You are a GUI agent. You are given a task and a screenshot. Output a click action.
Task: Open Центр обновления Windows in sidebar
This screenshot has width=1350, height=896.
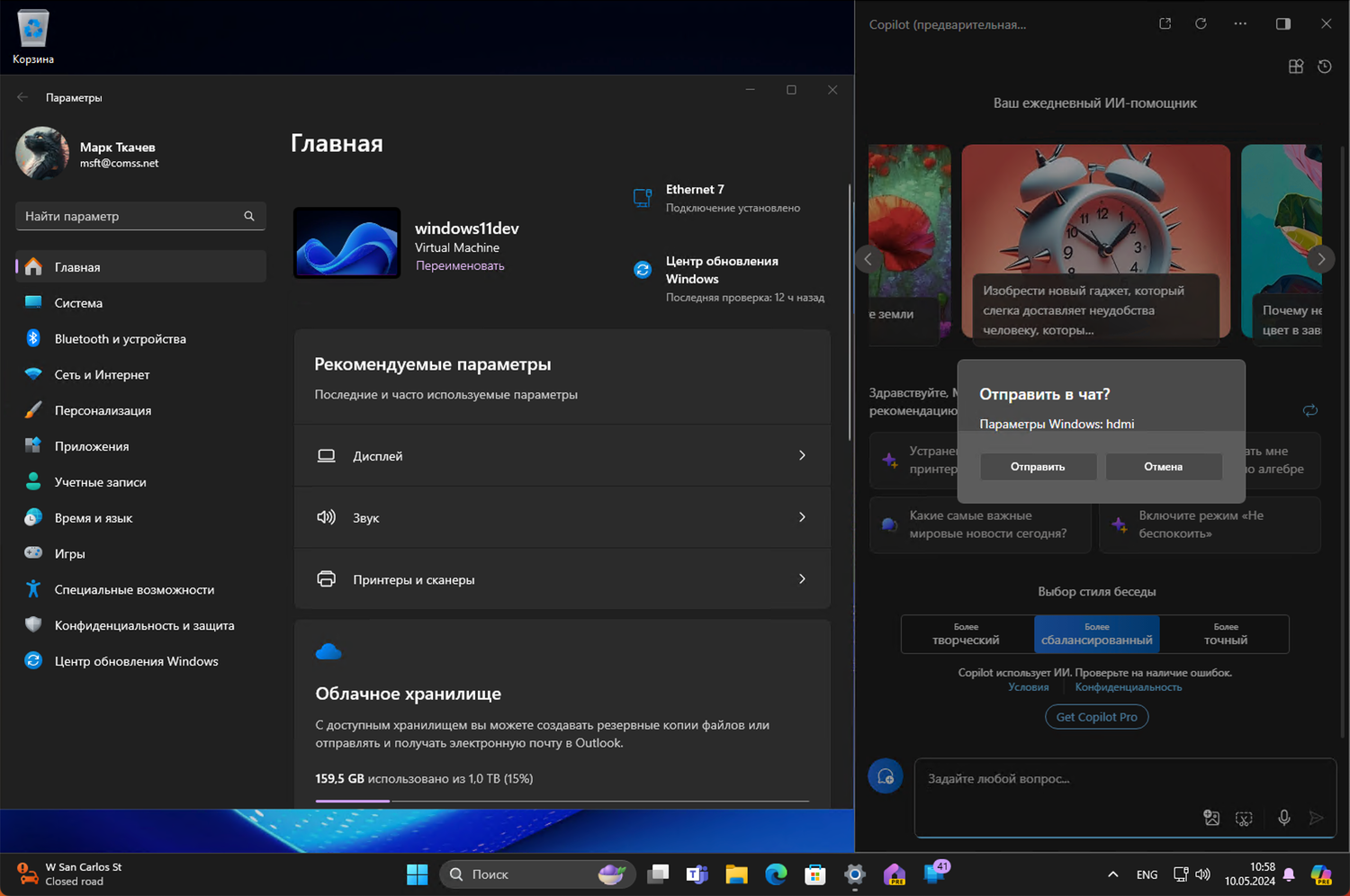tap(141, 661)
